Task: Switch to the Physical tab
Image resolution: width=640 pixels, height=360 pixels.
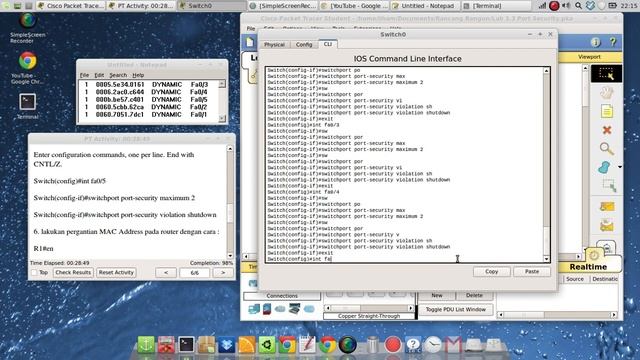Action: pyautogui.click(x=274, y=44)
